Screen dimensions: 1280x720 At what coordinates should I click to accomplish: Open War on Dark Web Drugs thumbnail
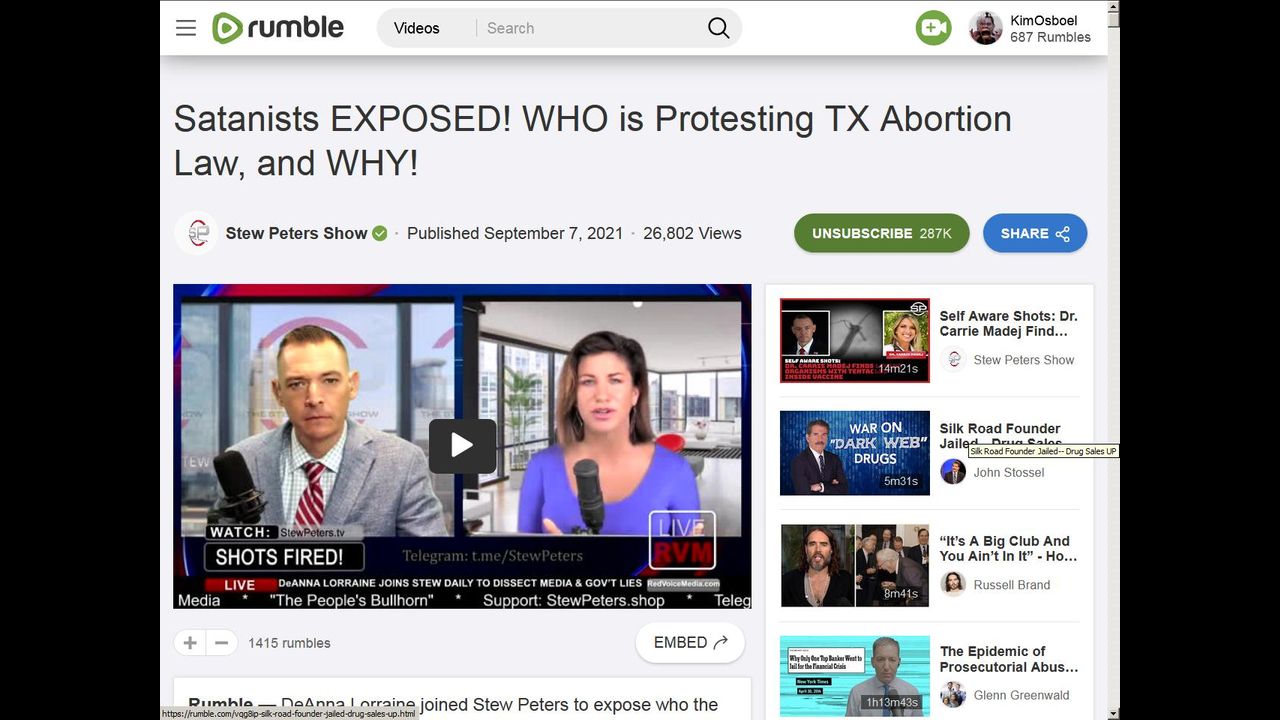coord(855,452)
